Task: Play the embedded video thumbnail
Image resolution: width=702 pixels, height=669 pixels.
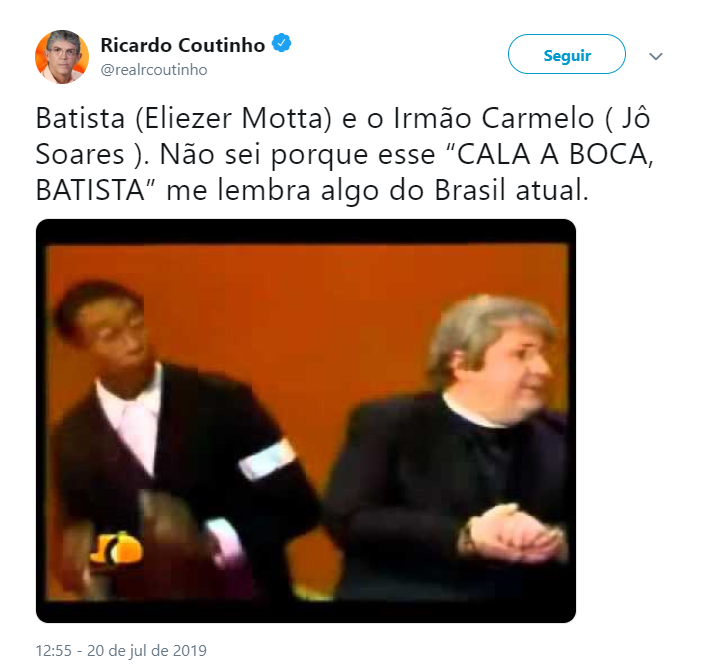Action: (x=306, y=421)
